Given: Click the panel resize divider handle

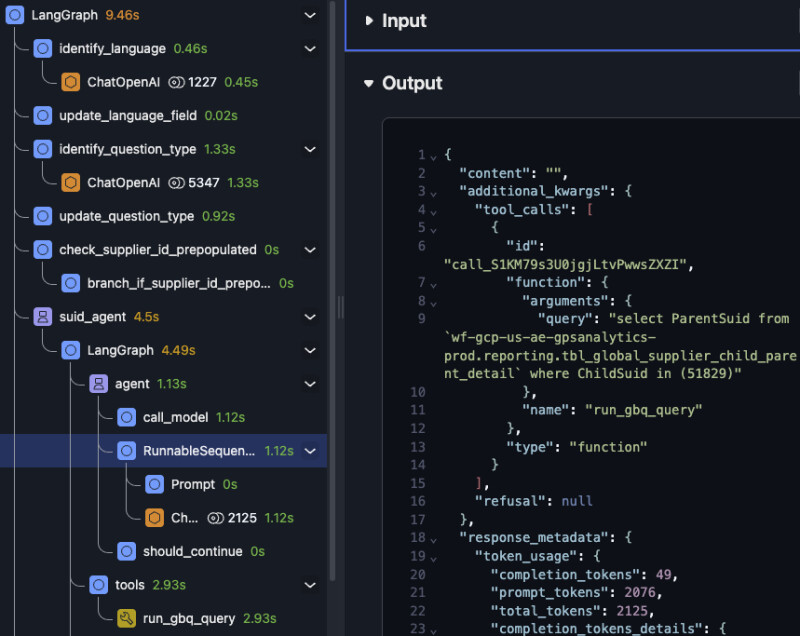Looking at the screenshot, I should [340, 307].
